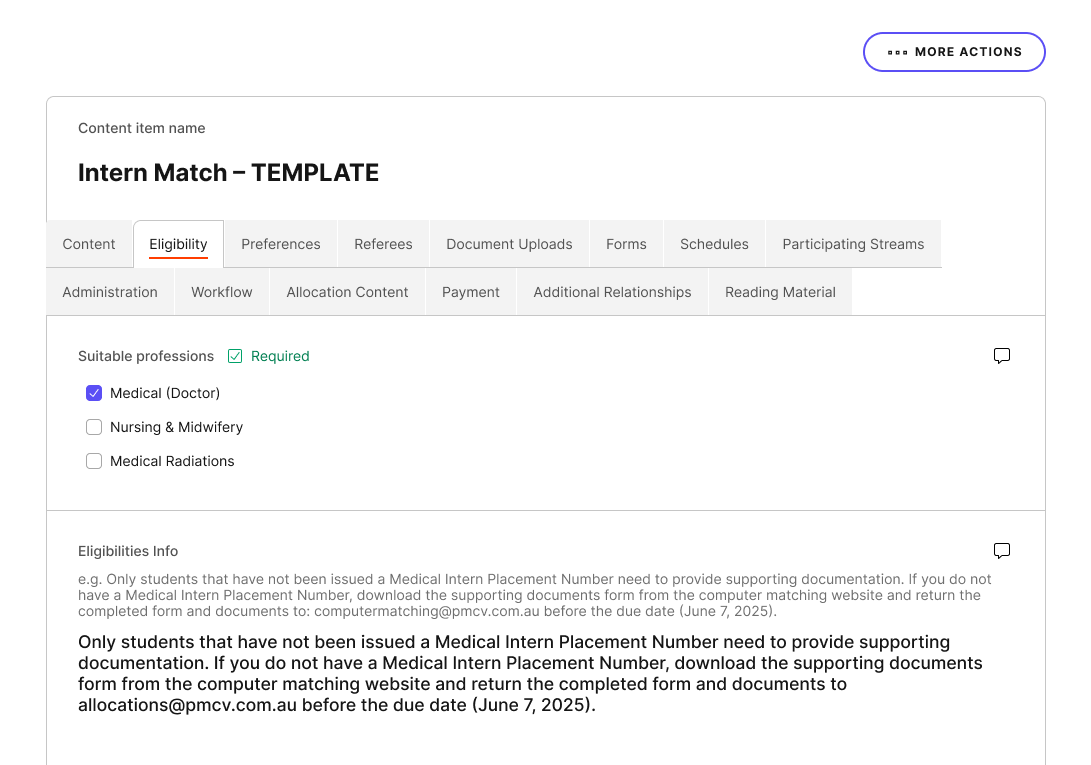Switch to the Content tab
This screenshot has width=1091, height=765.
click(x=89, y=244)
